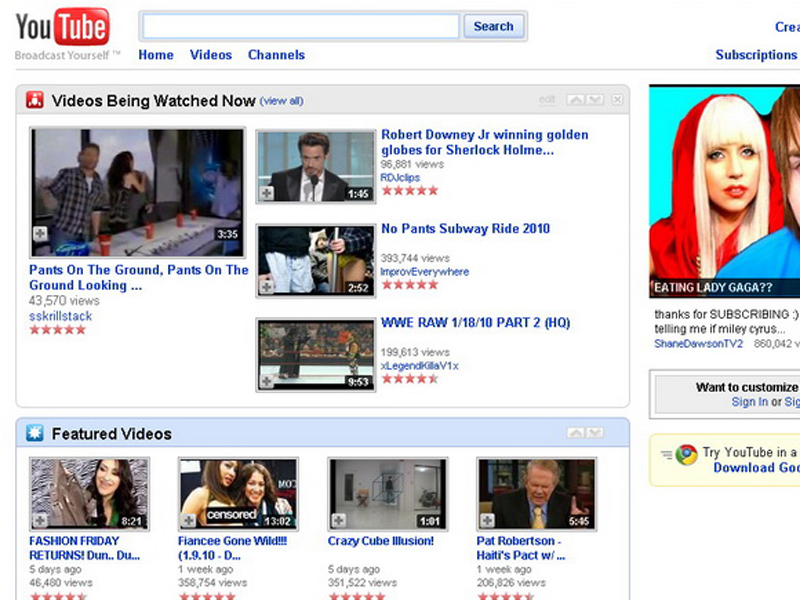Screen dimensions: 800x600
Task: Click the EATING LADY GAGA promoted thumbnail
Action: 724,191
